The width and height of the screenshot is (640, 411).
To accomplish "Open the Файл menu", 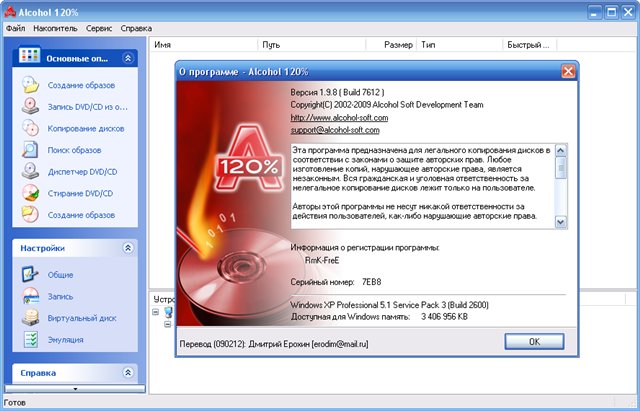I will (15, 29).
